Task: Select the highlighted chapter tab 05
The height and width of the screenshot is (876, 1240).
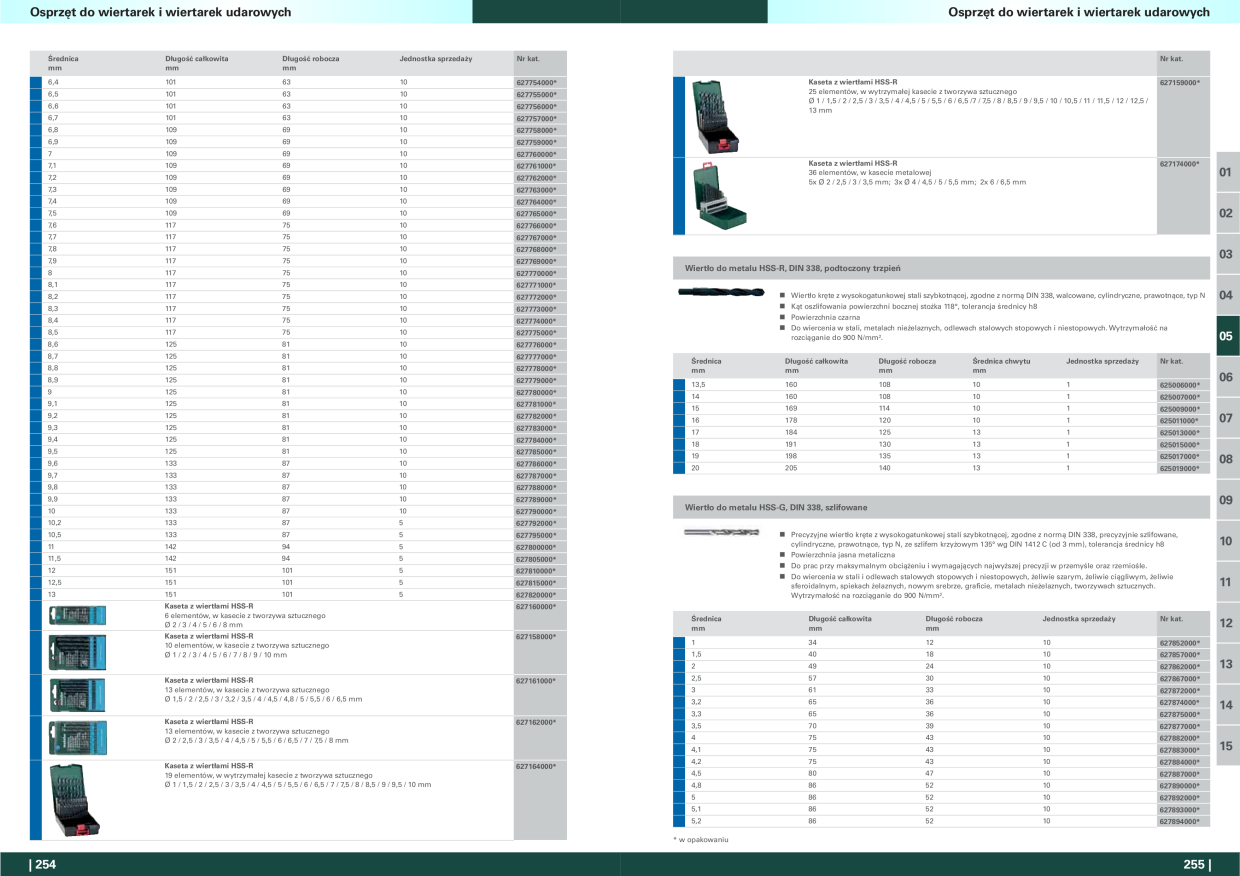Action: coord(1227,337)
